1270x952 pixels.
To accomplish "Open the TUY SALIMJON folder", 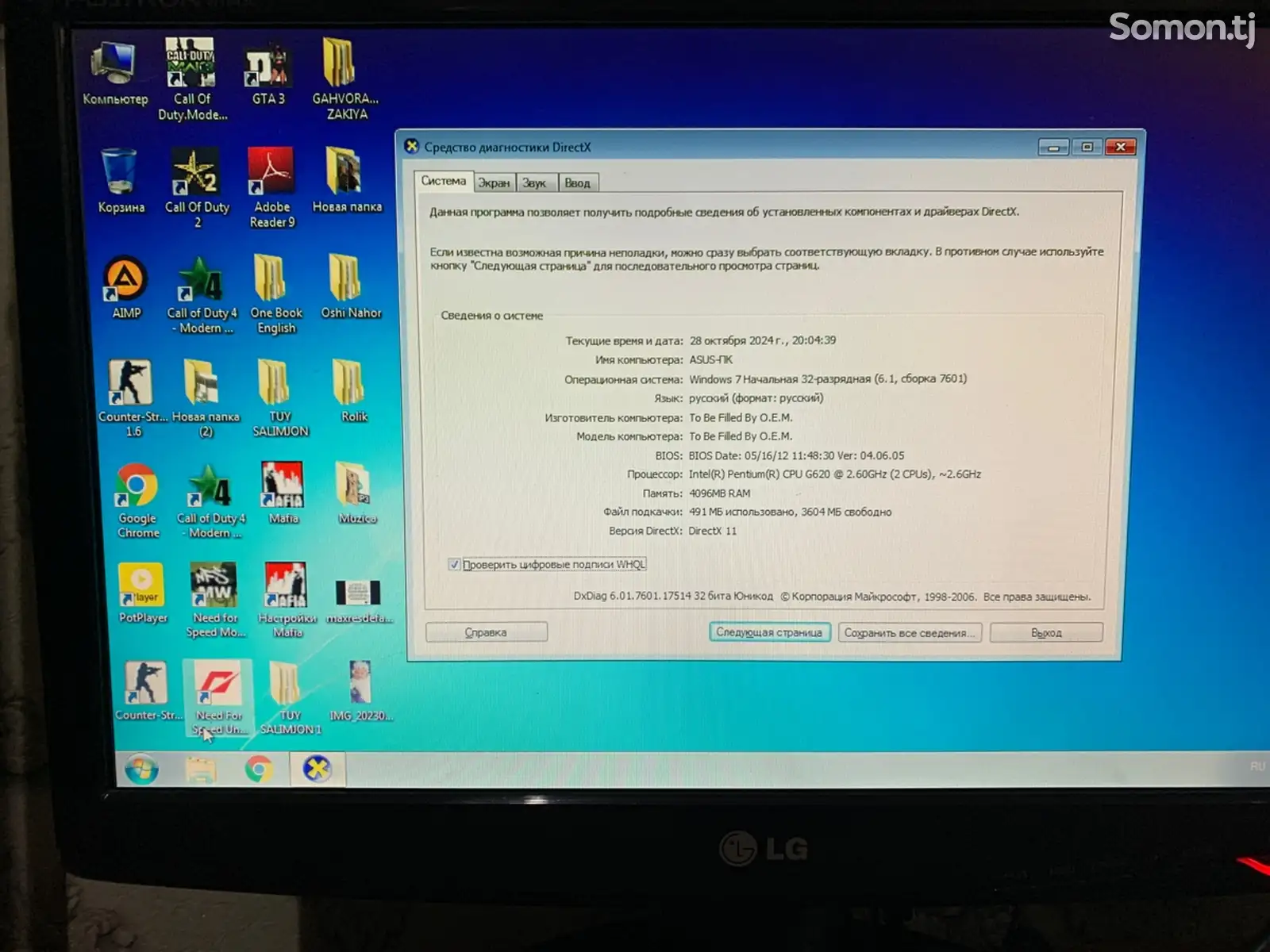I will point(279,399).
